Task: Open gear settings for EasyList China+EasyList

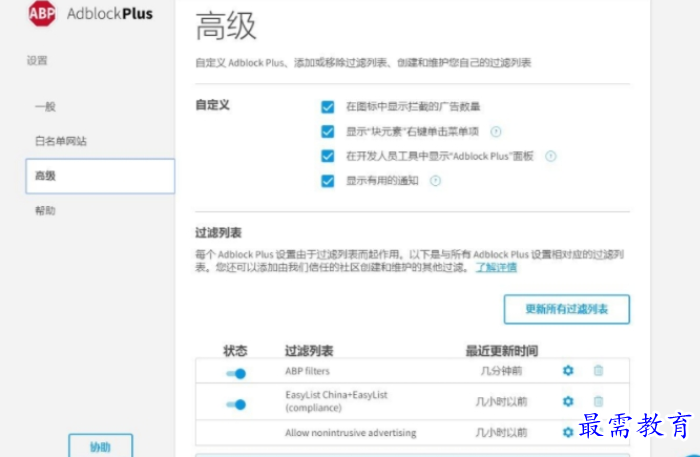Action: pos(568,401)
